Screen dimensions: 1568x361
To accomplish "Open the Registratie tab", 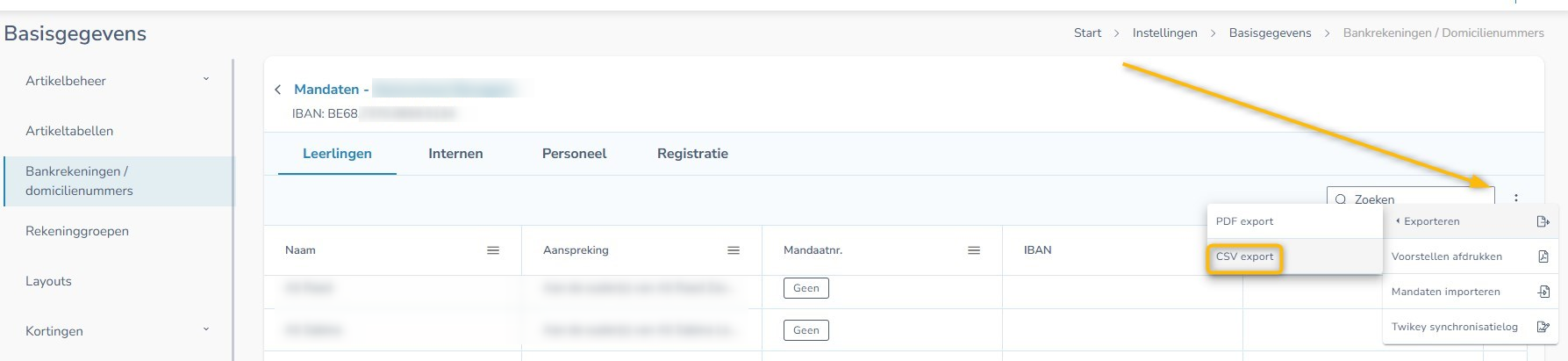I will [692, 154].
